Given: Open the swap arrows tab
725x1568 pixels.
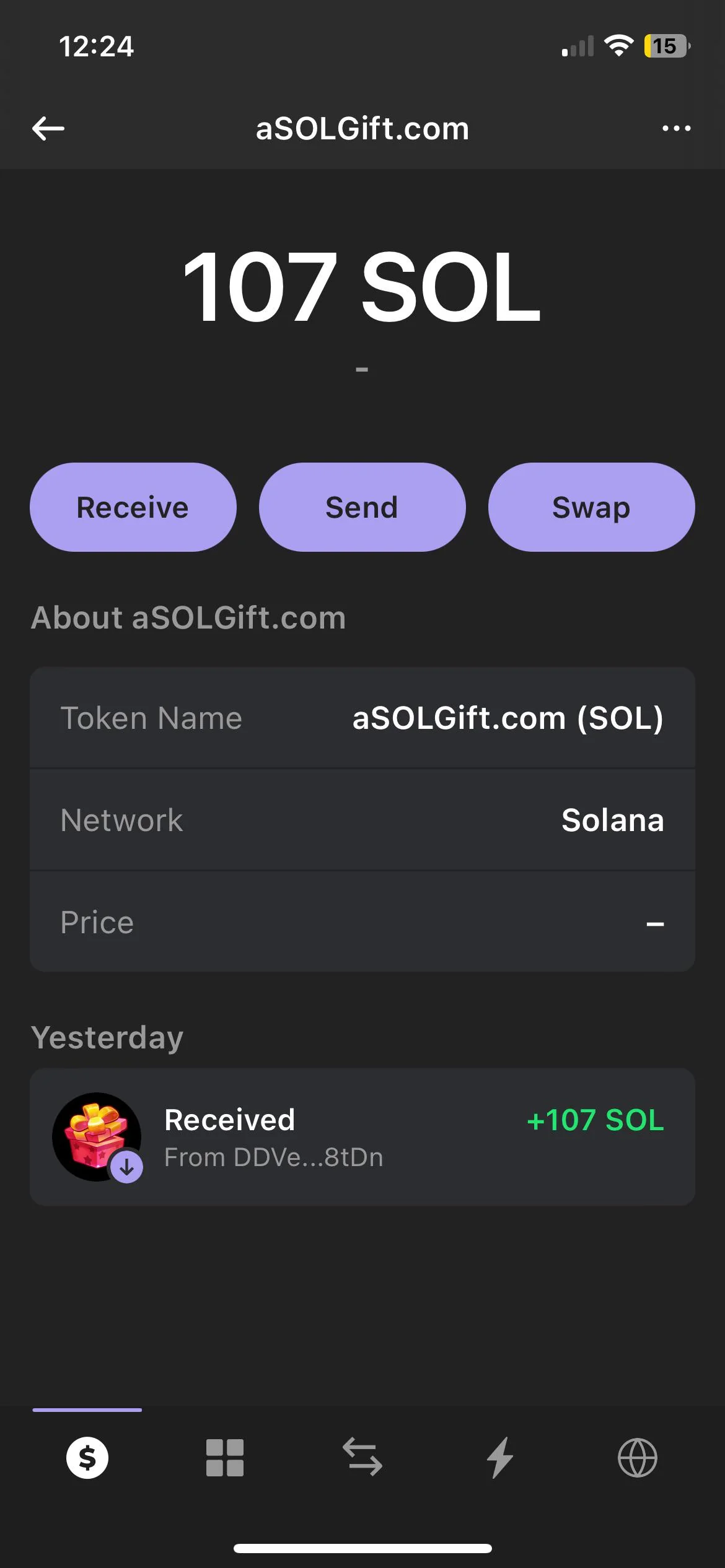Looking at the screenshot, I should pyautogui.click(x=362, y=1457).
